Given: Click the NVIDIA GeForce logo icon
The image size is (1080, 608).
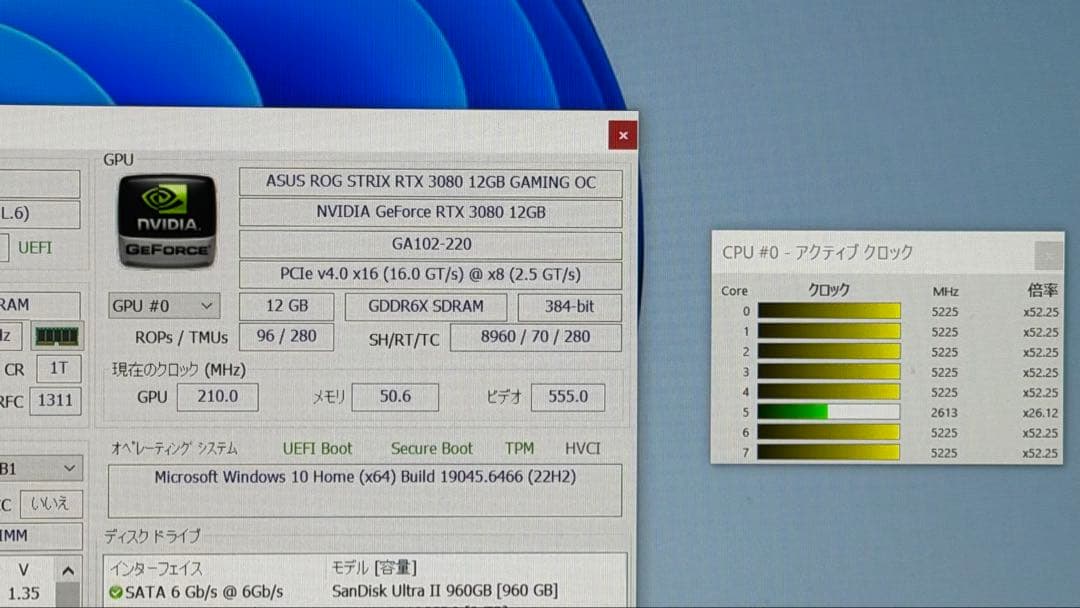Looking at the screenshot, I should pos(165,222).
